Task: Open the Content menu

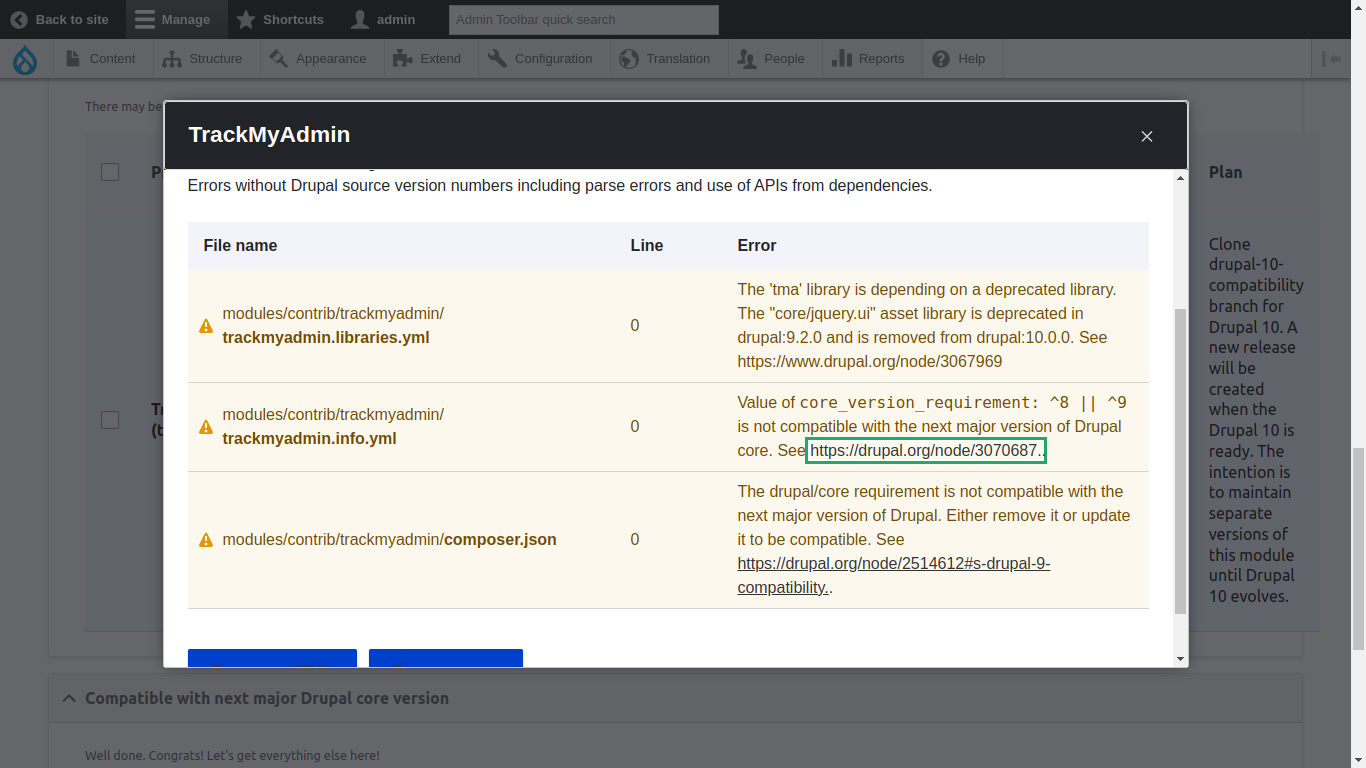Action: click(100, 59)
